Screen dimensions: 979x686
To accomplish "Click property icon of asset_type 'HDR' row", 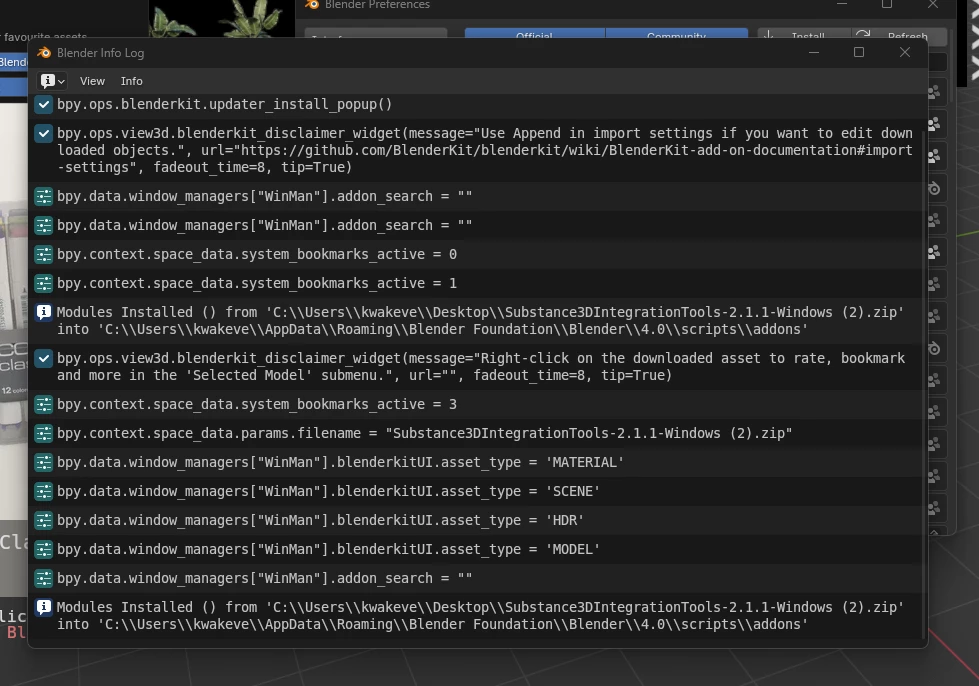I will [44, 521].
